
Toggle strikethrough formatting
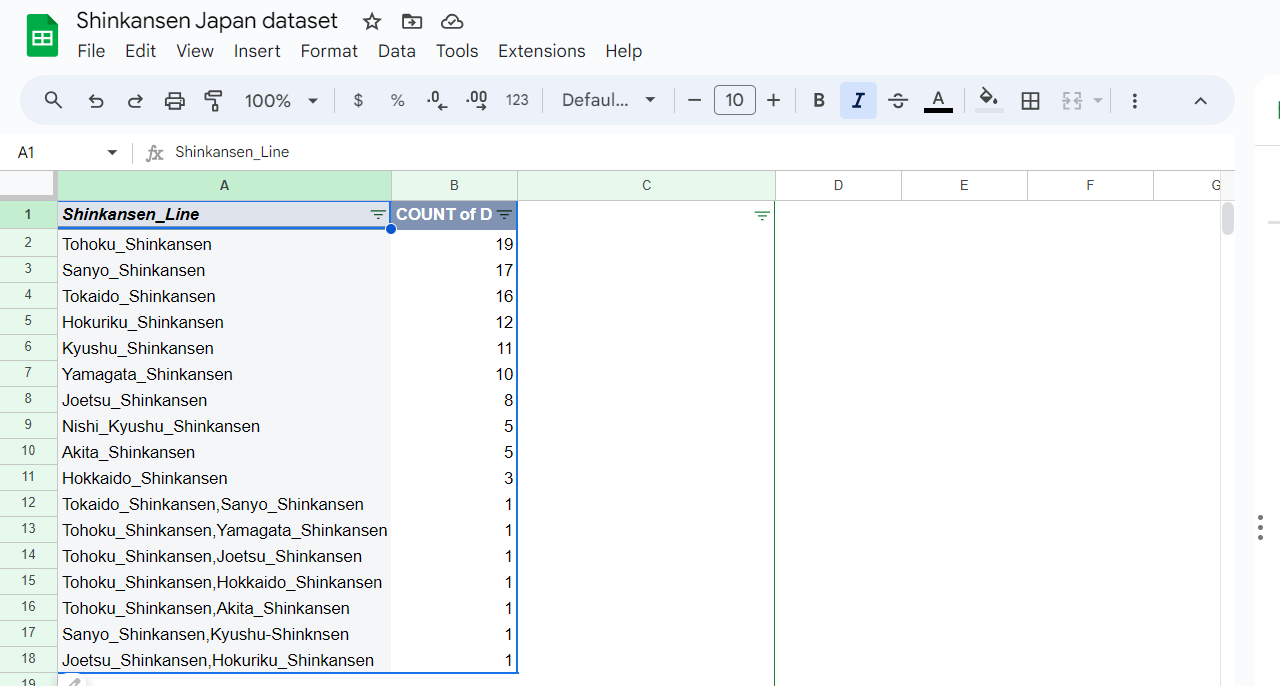898,100
